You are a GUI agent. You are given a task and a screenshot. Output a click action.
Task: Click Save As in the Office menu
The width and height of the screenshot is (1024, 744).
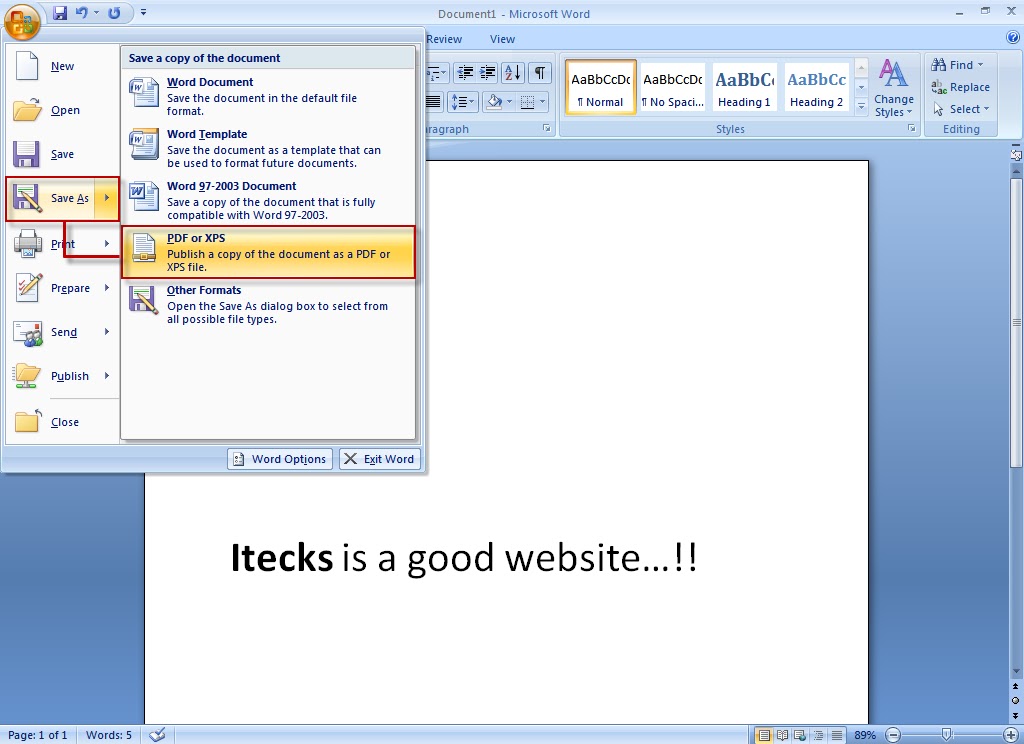(52, 198)
